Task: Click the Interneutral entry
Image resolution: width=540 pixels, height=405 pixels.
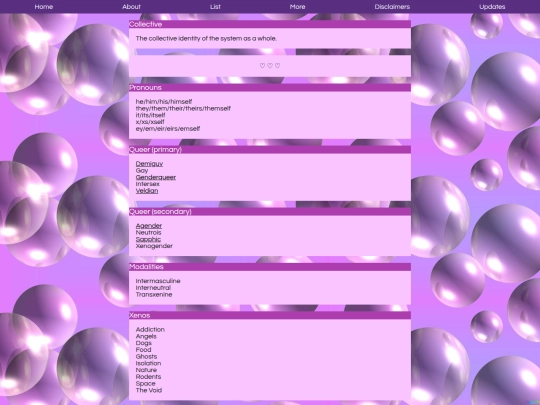Action: (x=153, y=288)
